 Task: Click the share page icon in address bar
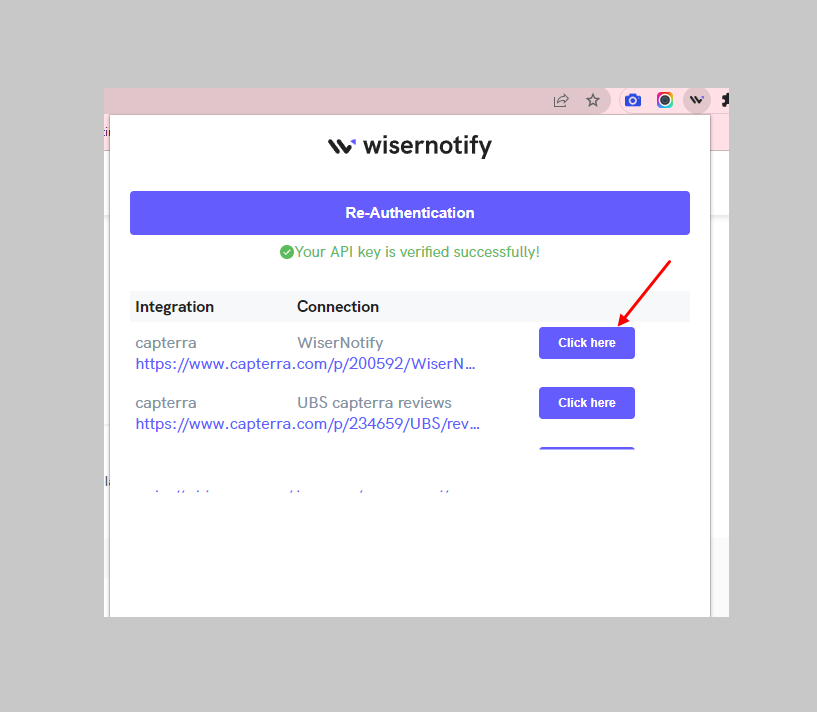pos(561,101)
